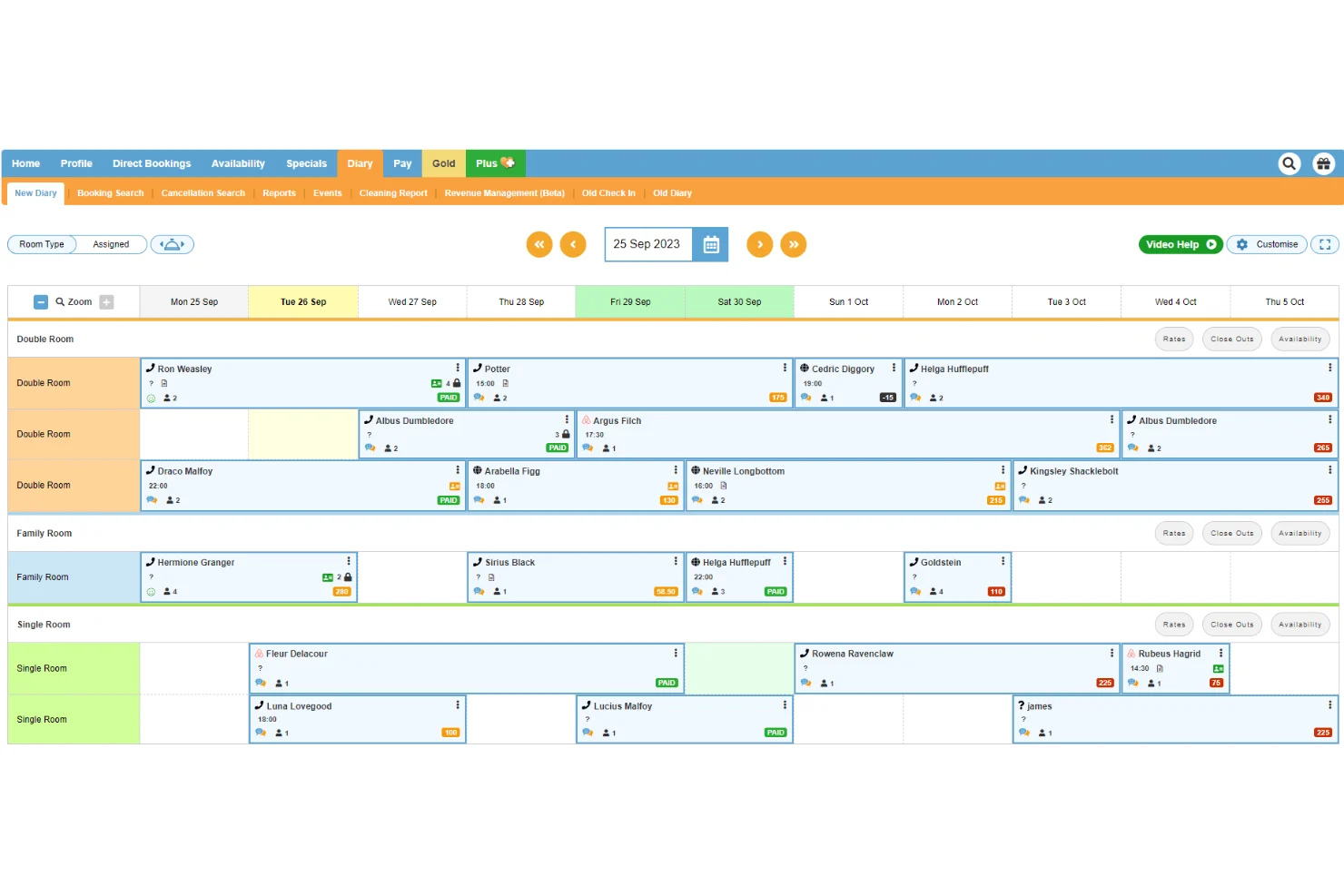Click the search magnifier icon in header
Image resolution: width=1344 pixels, height=896 pixels.
pyautogui.click(x=1289, y=163)
